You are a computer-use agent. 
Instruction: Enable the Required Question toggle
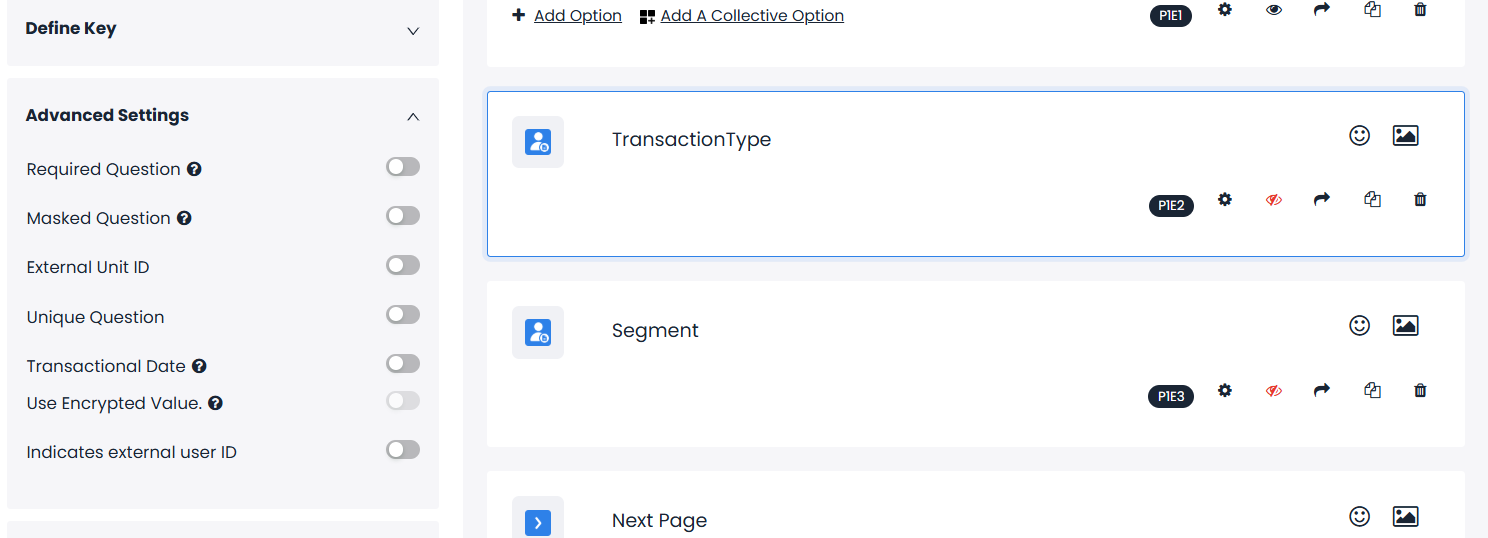pos(403,167)
